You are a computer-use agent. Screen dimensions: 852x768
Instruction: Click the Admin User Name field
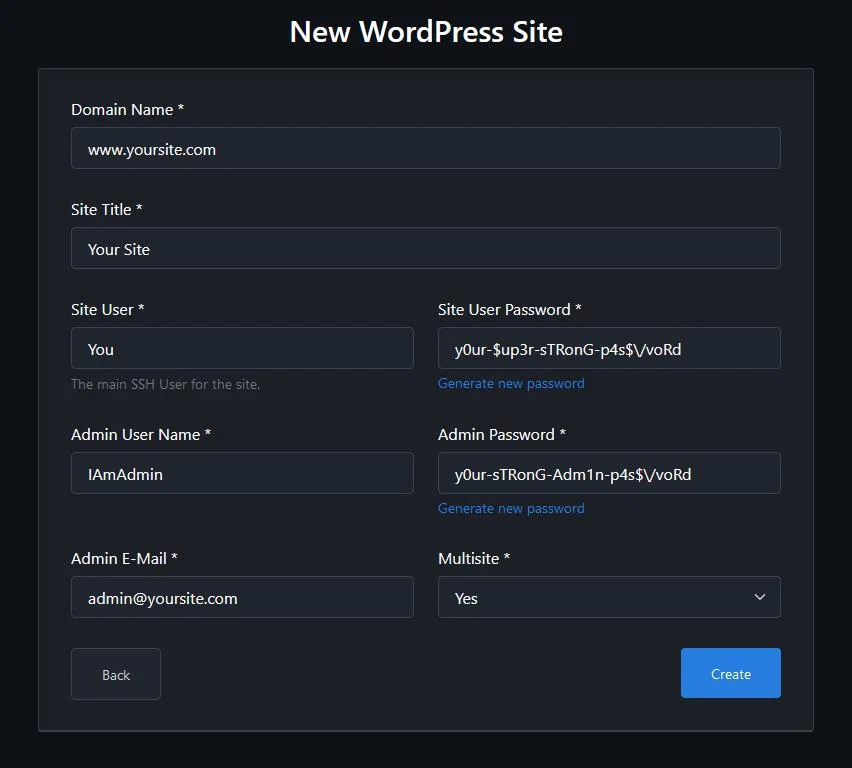coord(242,473)
